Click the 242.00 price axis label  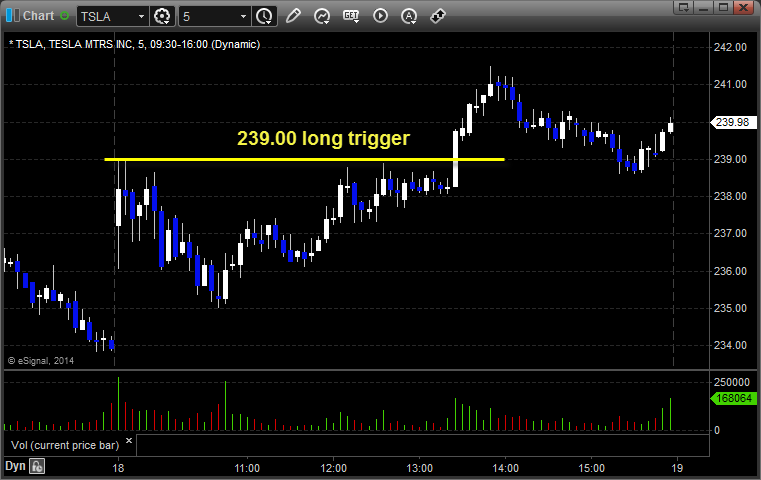[x=730, y=47]
